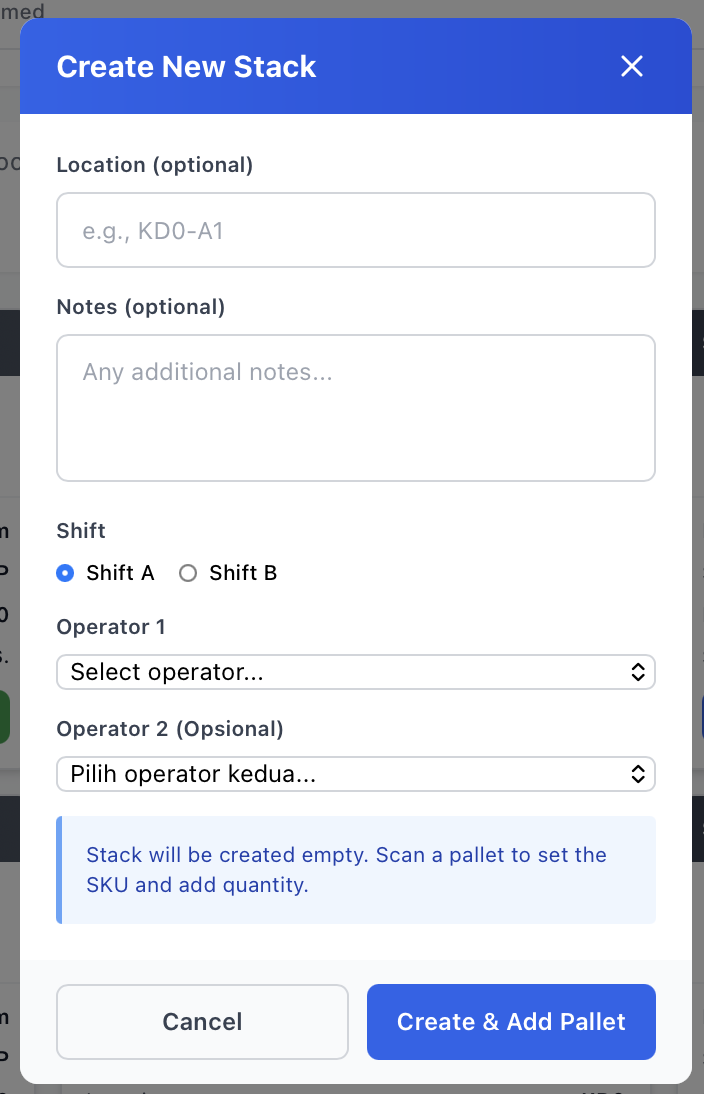This screenshot has height=1094, width=704.
Task: Click the 'Operator 2 (Opsional)' field label
Action: [x=170, y=729]
